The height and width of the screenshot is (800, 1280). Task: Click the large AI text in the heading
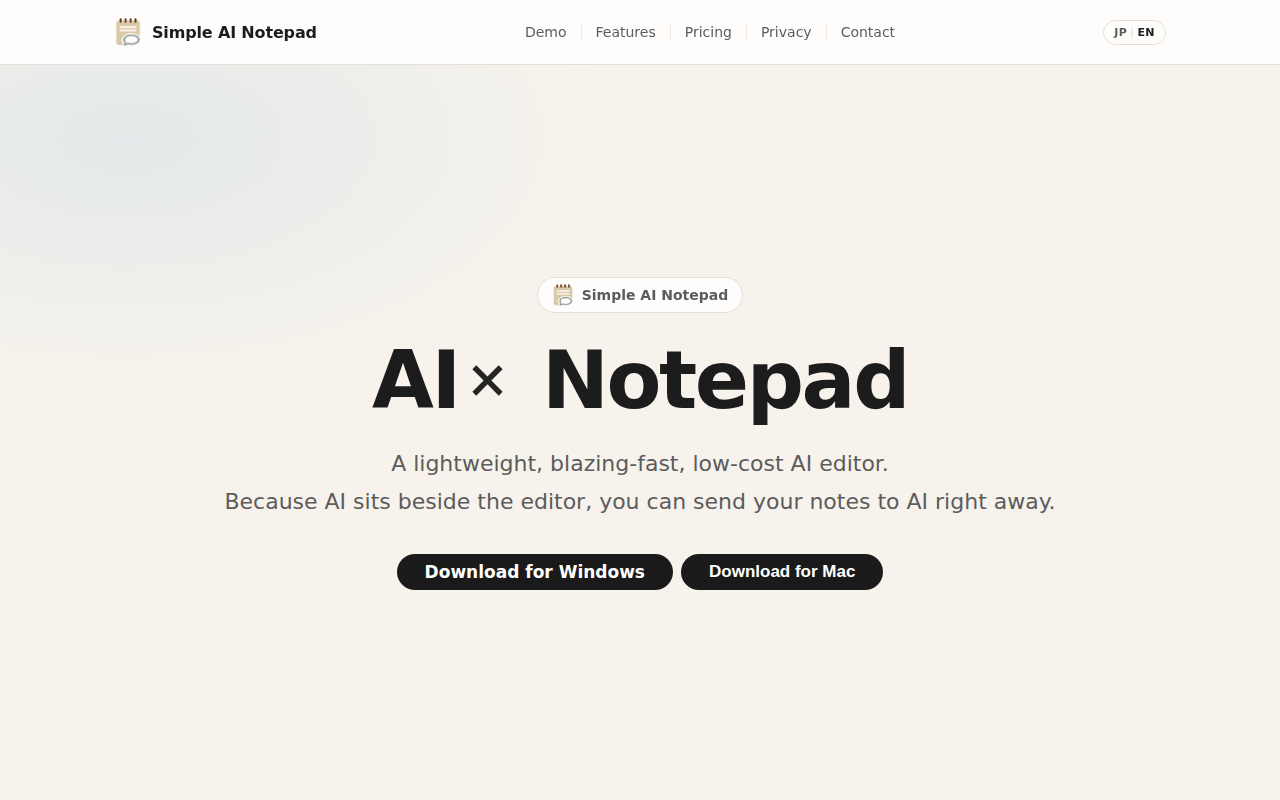(x=415, y=381)
